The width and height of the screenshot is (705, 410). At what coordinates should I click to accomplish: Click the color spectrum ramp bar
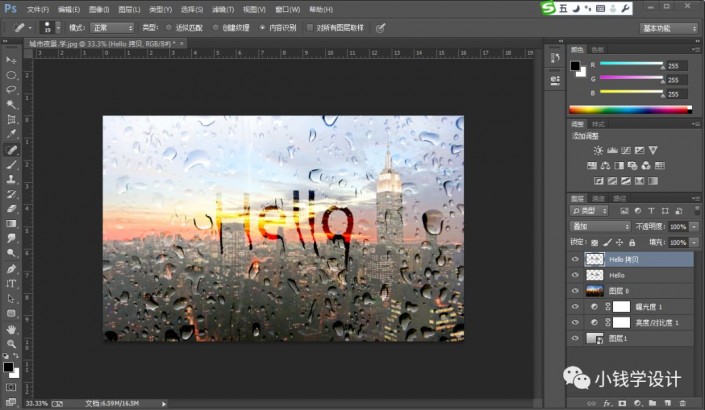pos(630,110)
